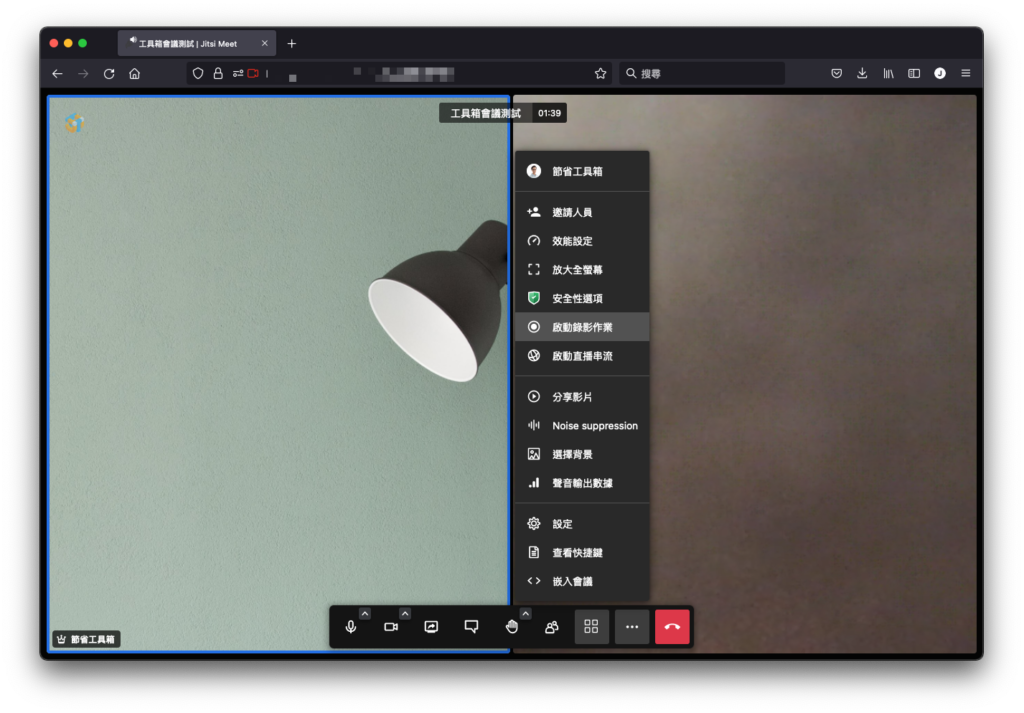Open audio settings chevron above the microphone
The width and height of the screenshot is (1024, 713).
coord(365,614)
